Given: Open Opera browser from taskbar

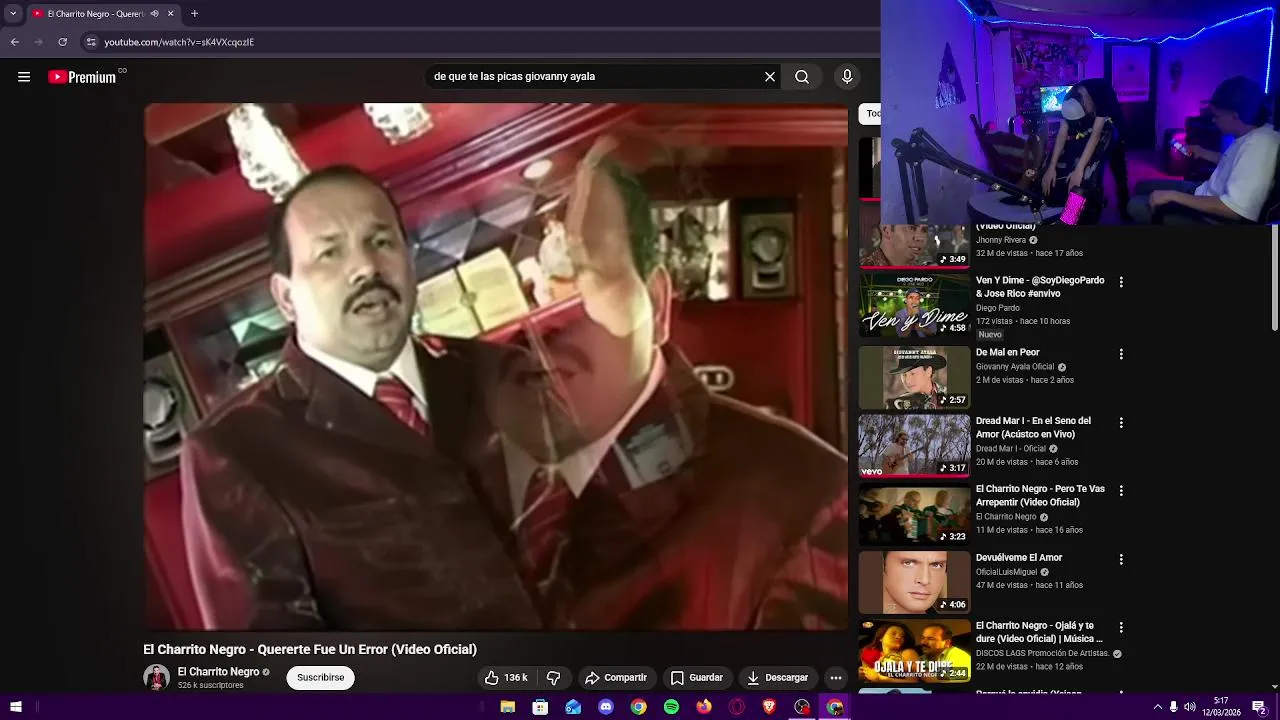Looking at the screenshot, I should click(x=737, y=707).
